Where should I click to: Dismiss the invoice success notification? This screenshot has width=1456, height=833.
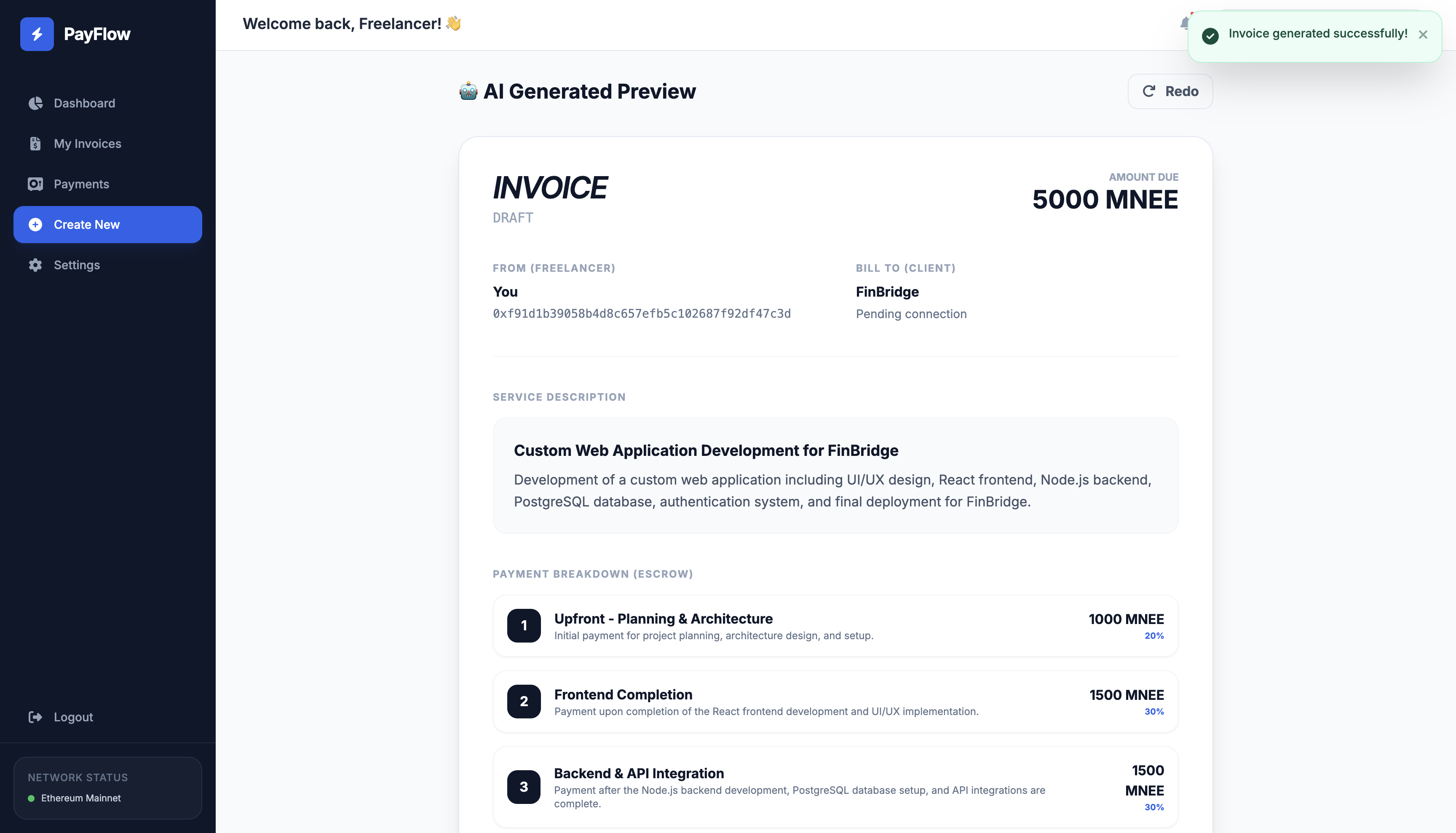[x=1423, y=35]
